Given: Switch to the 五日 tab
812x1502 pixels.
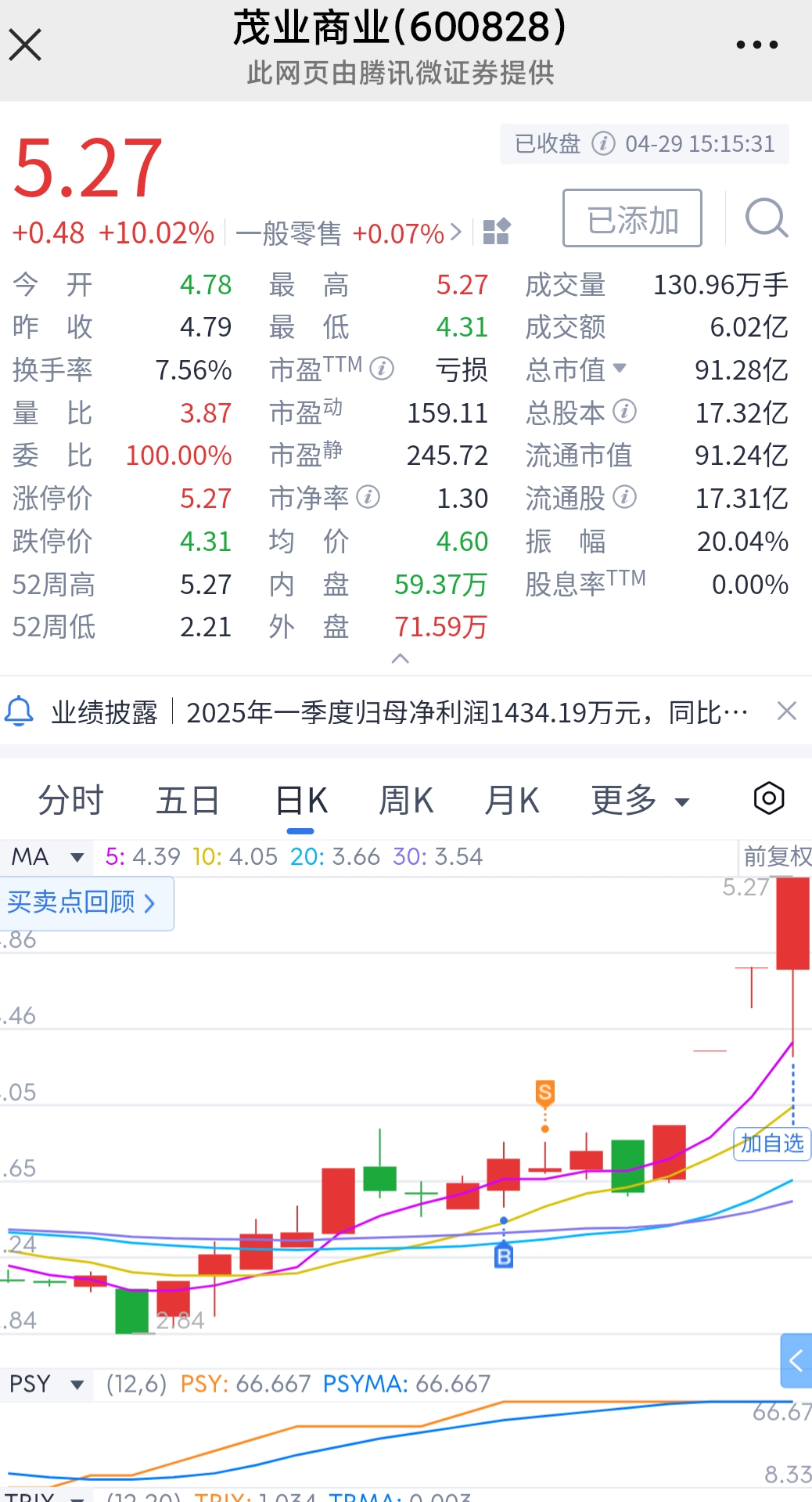Looking at the screenshot, I should 188,801.
